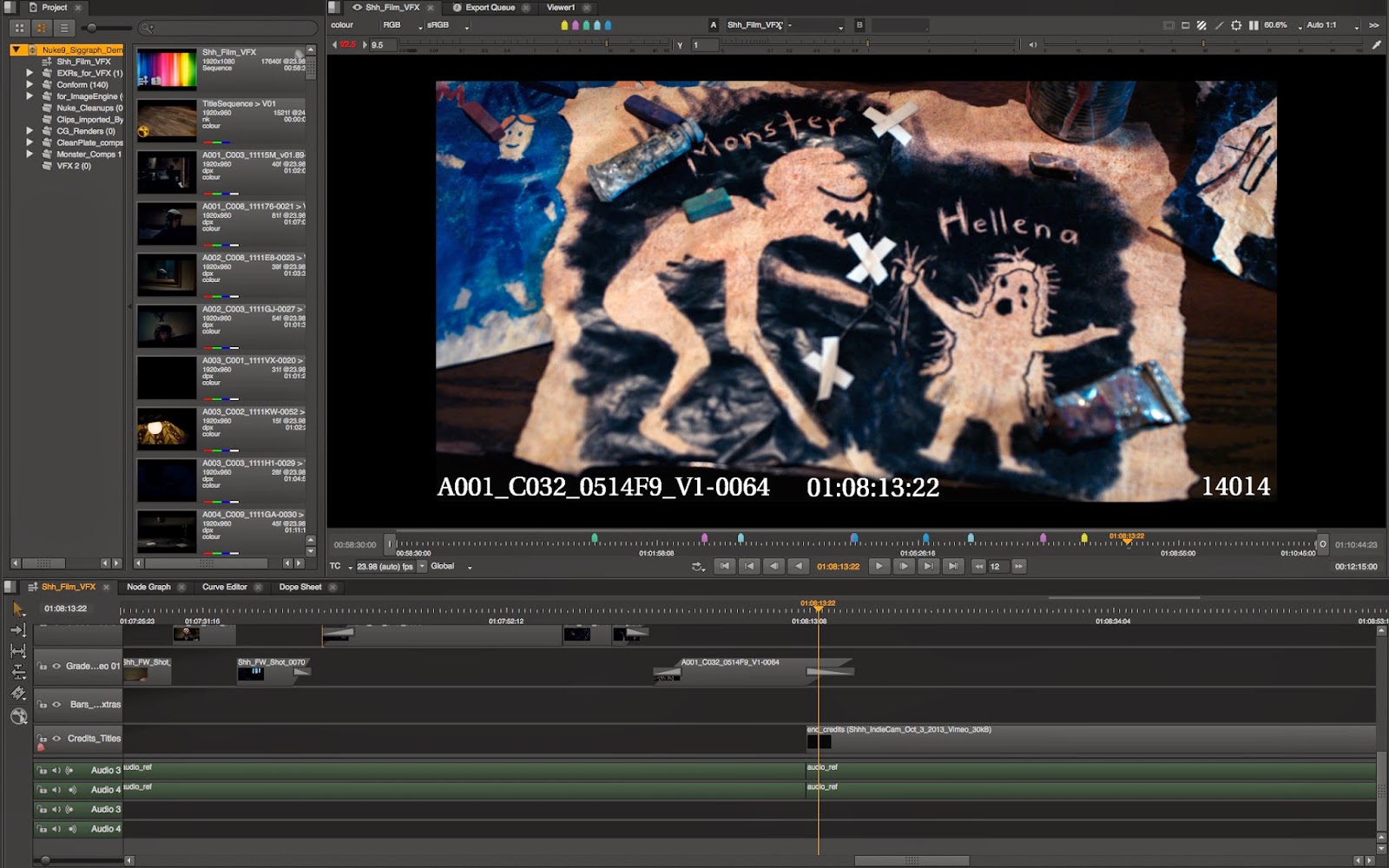Screen dimensions: 1389x868
Task: Click the sync/retime globe icon in timeline toolbar
Action: click(20, 717)
